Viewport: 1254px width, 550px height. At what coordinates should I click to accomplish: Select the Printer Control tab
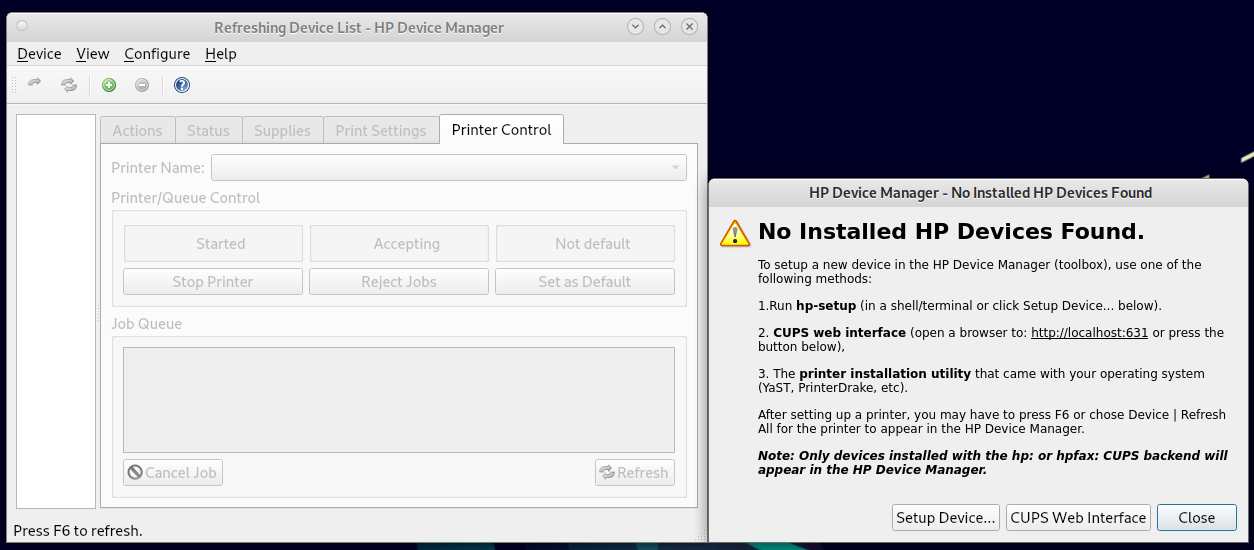[x=501, y=129]
